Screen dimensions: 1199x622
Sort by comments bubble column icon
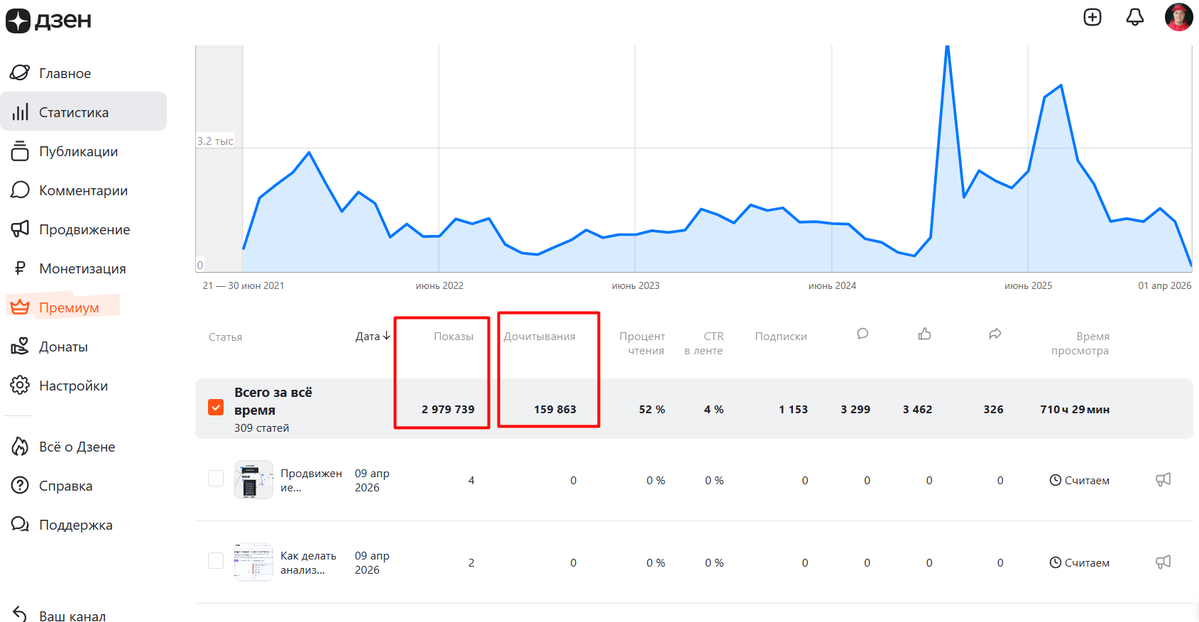[x=863, y=334]
